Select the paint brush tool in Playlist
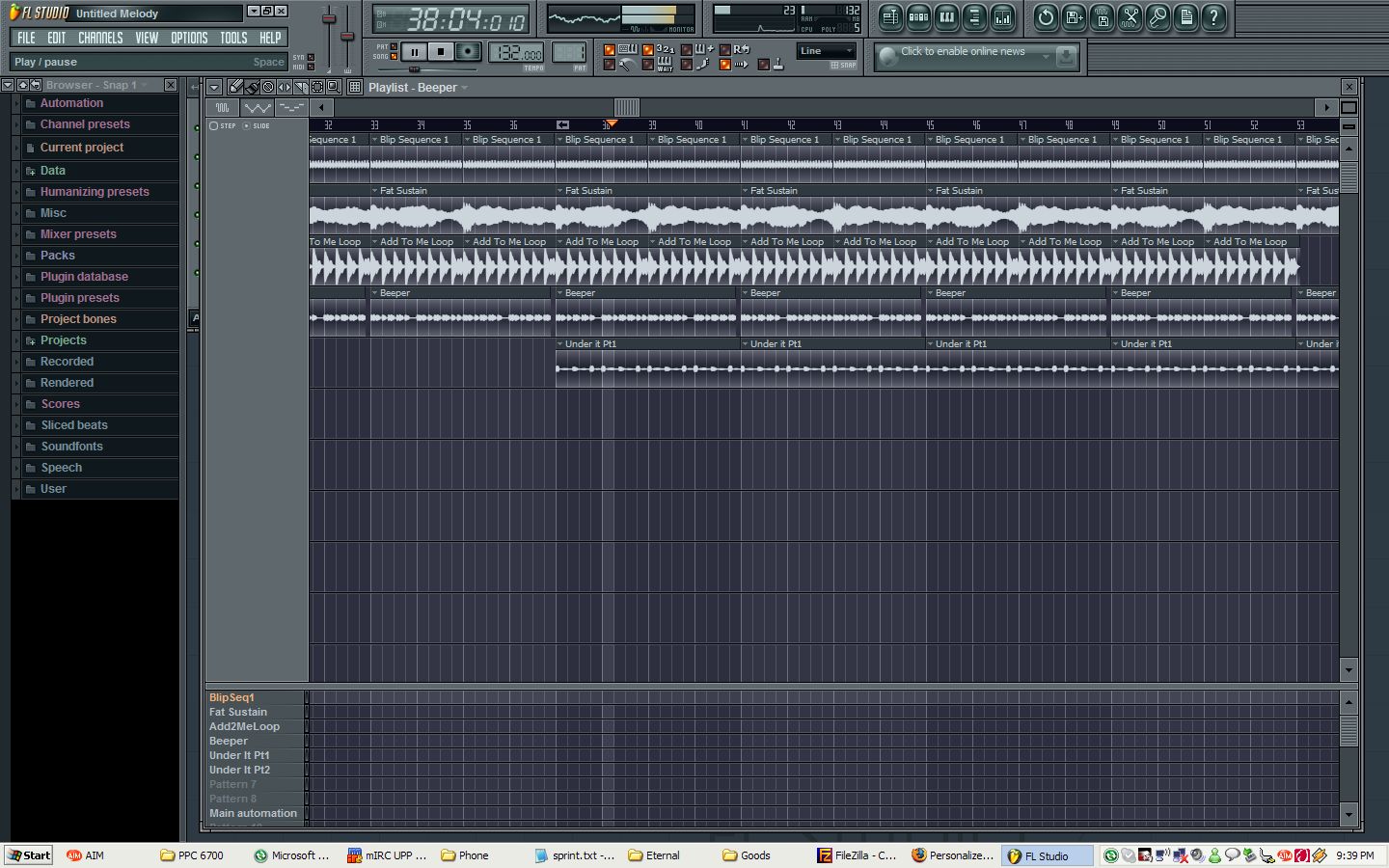1389x868 pixels. point(252,87)
